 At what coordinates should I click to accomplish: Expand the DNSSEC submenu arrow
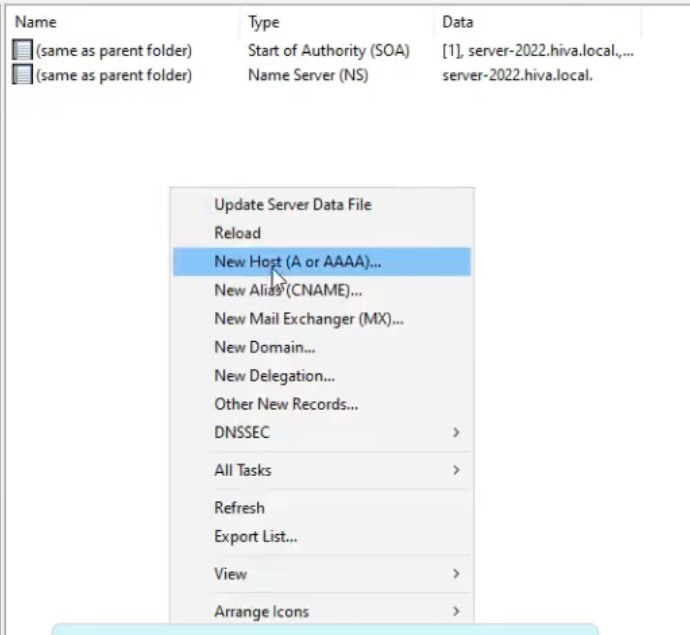[x=456, y=433]
